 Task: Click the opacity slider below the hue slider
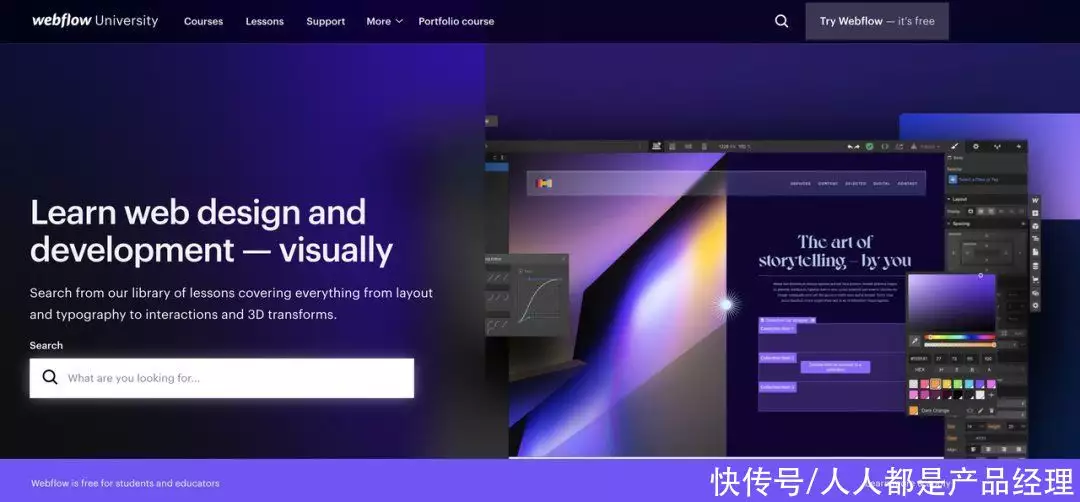959,344
